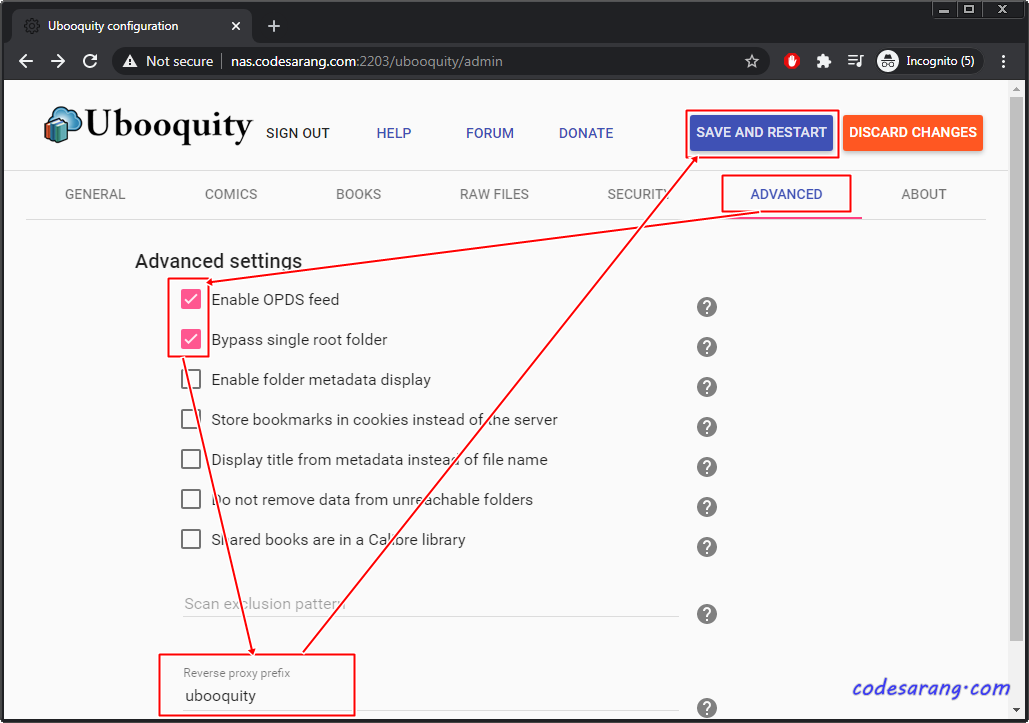This screenshot has height=723, width=1029.
Task: Open the red ad blocker extension icon
Action: coord(792,61)
